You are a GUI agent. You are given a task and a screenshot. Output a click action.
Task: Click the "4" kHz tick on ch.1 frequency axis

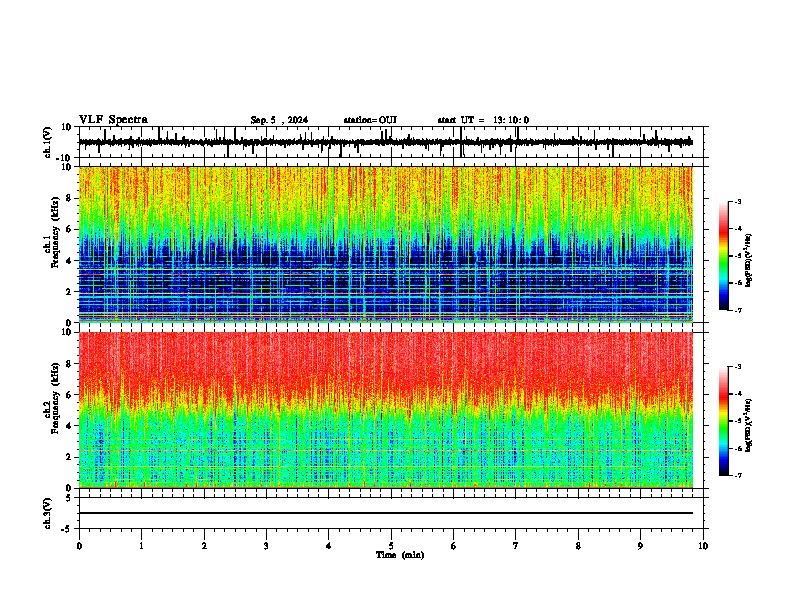click(69, 261)
